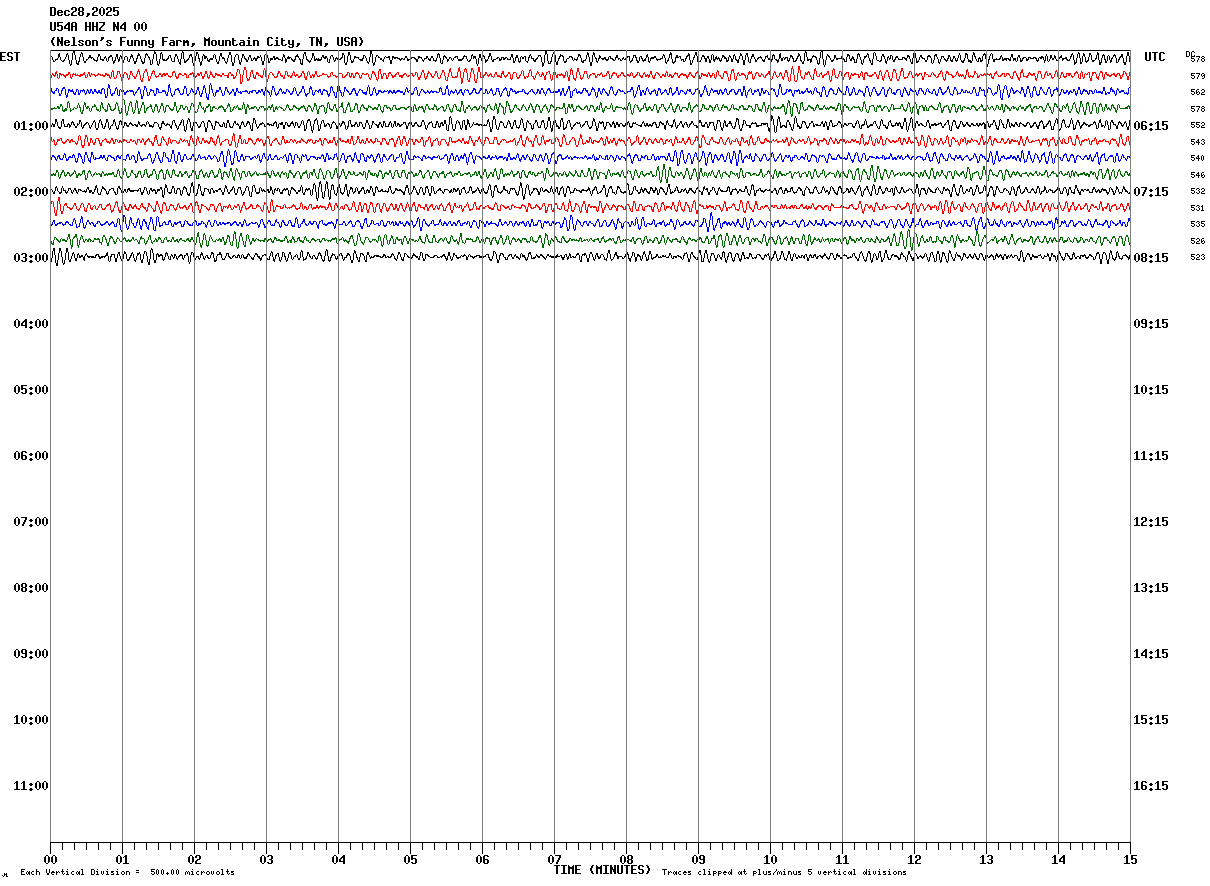1210x886 pixels.
Task: Click the DC offset value 552
Action: click(x=1198, y=125)
